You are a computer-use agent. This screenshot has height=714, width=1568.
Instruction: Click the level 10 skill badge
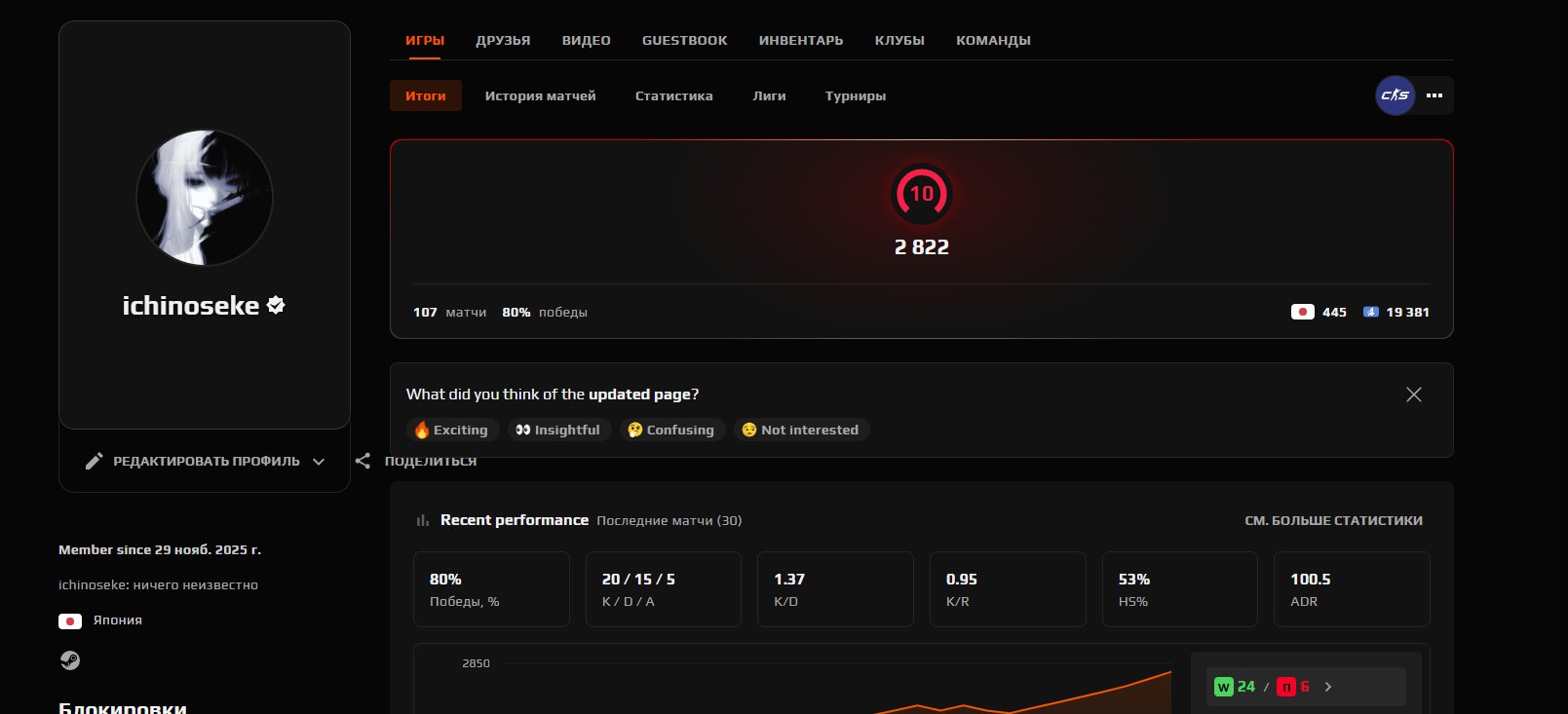(x=921, y=194)
